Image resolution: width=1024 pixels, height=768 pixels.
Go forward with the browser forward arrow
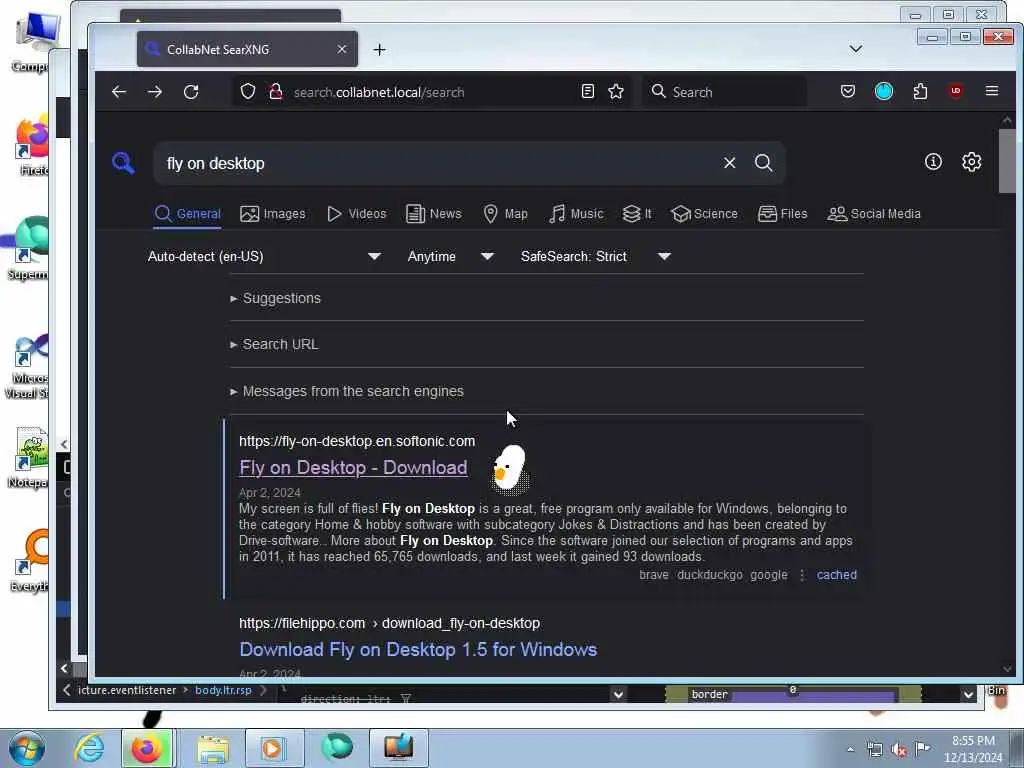[155, 92]
